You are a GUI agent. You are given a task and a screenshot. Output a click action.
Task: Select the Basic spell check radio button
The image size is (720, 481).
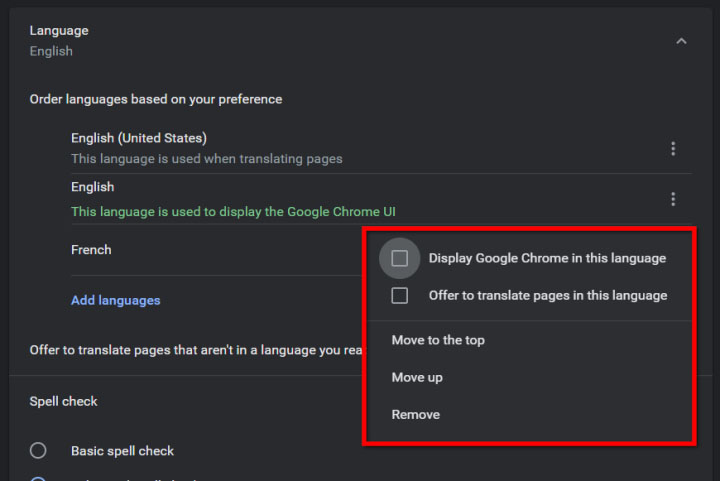(38, 450)
